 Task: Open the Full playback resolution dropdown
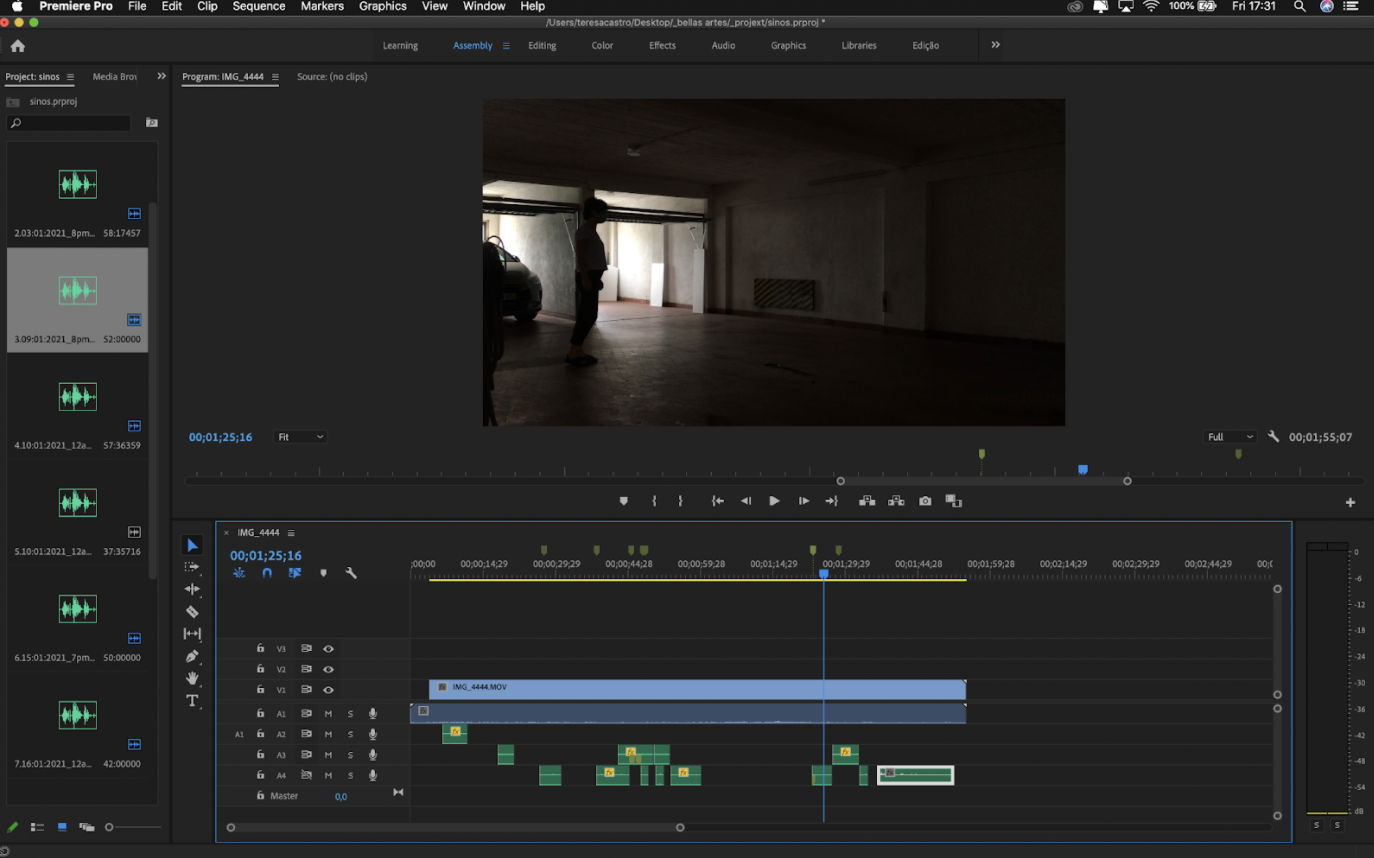1229,437
